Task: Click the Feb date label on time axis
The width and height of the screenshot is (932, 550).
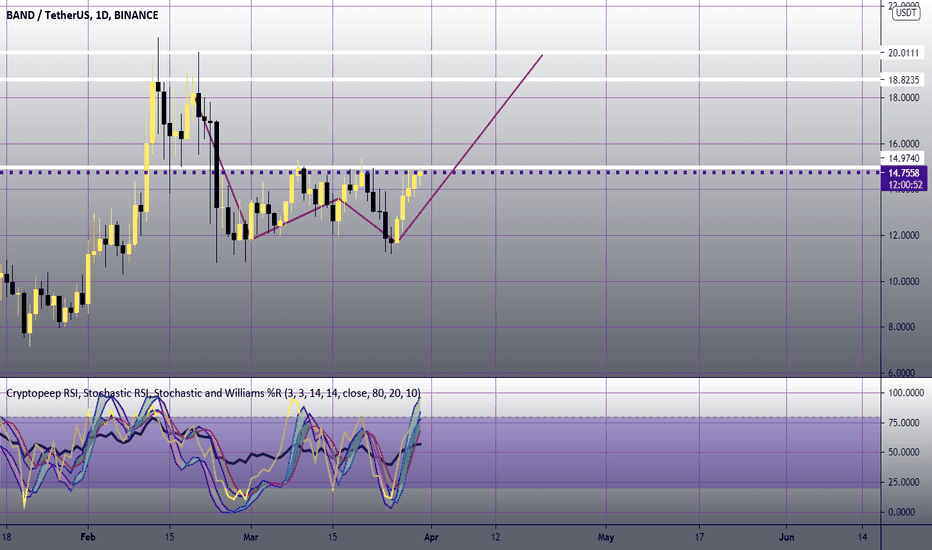Action: tap(88, 537)
